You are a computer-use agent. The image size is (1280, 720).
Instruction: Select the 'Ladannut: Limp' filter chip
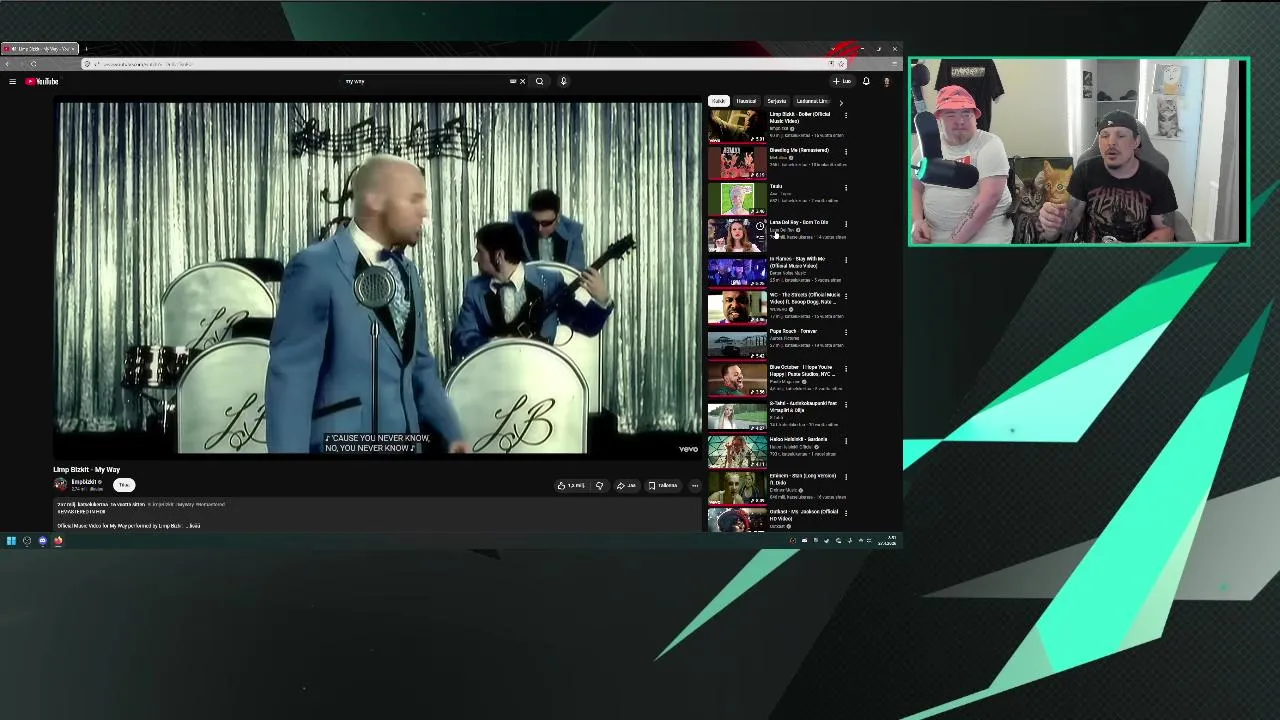[812, 101]
